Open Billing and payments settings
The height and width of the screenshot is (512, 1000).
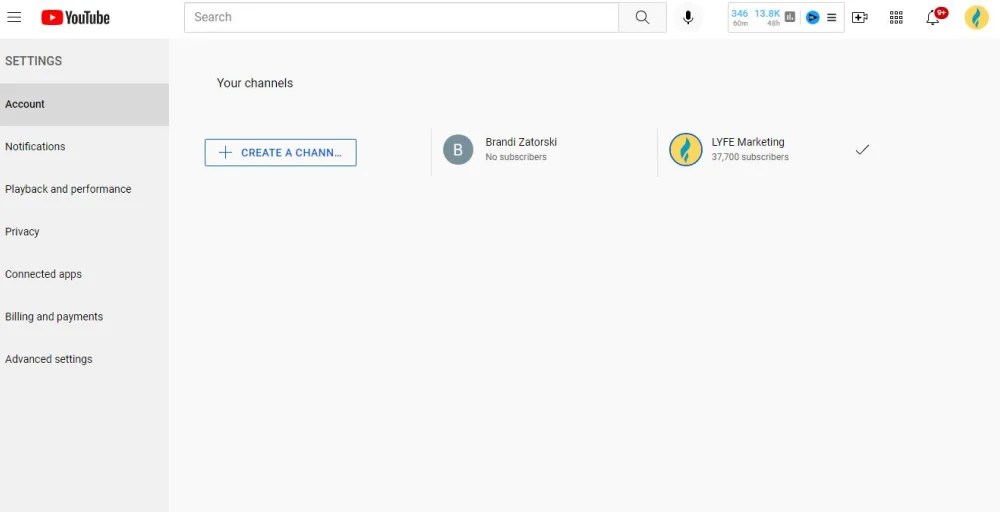tap(84, 317)
